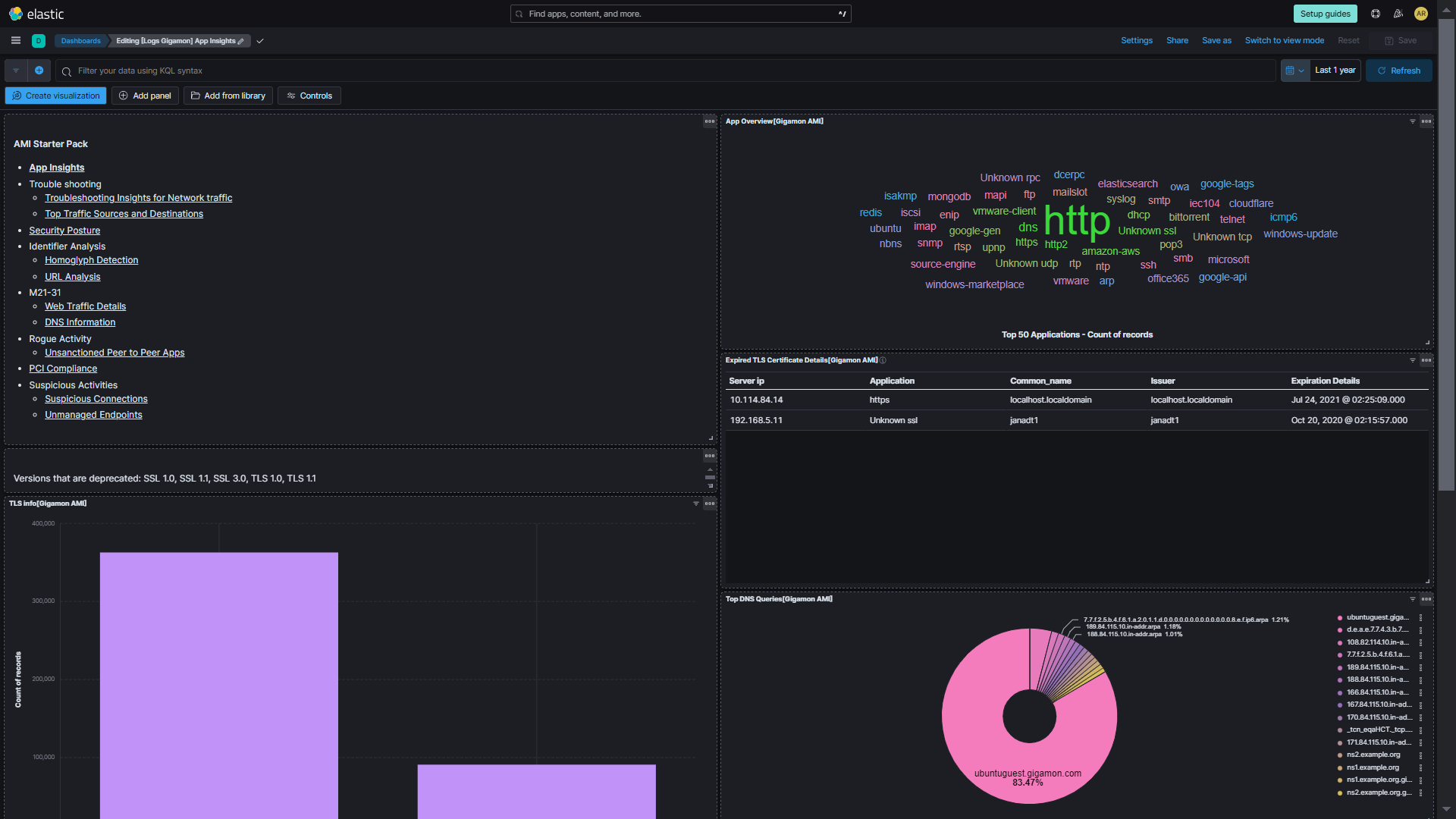Open the Last 1 year time range selector

click(x=1335, y=70)
